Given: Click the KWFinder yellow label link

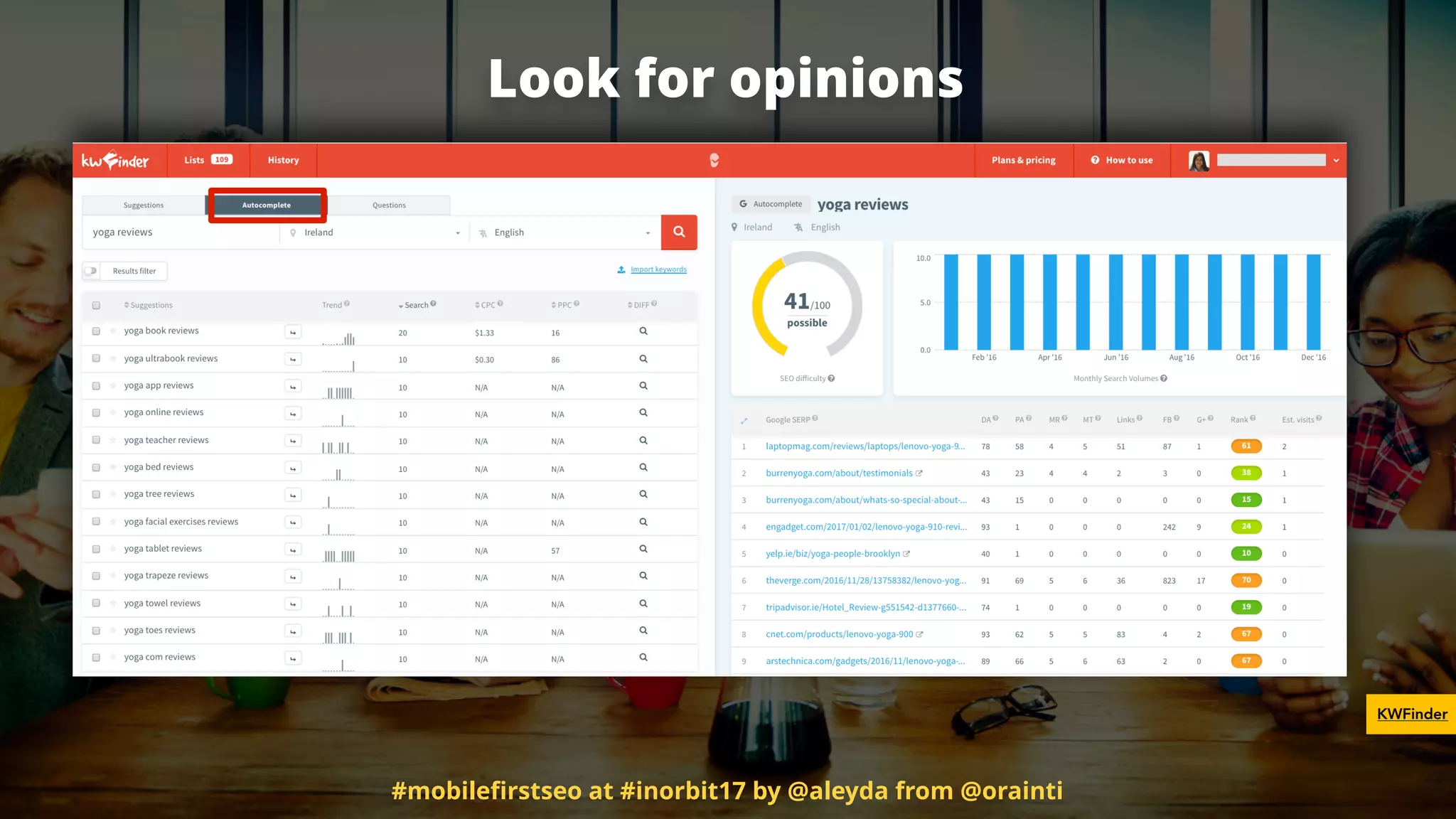Looking at the screenshot, I should pos(1412,714).
